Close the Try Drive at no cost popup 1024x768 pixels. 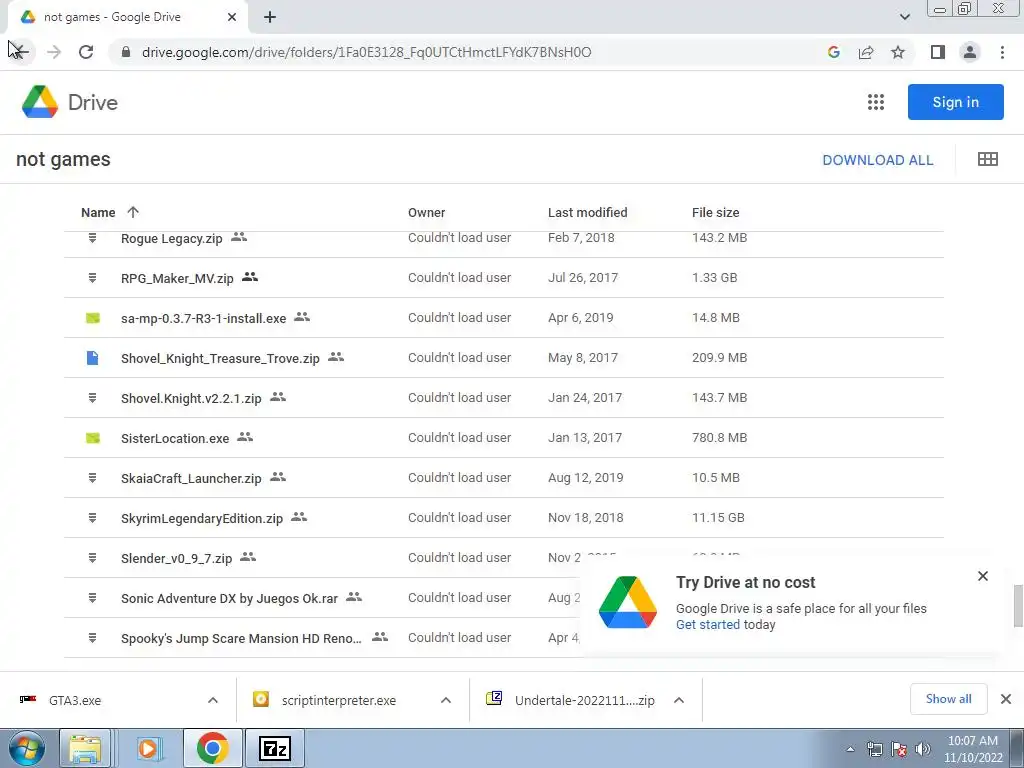click(982, 576)
